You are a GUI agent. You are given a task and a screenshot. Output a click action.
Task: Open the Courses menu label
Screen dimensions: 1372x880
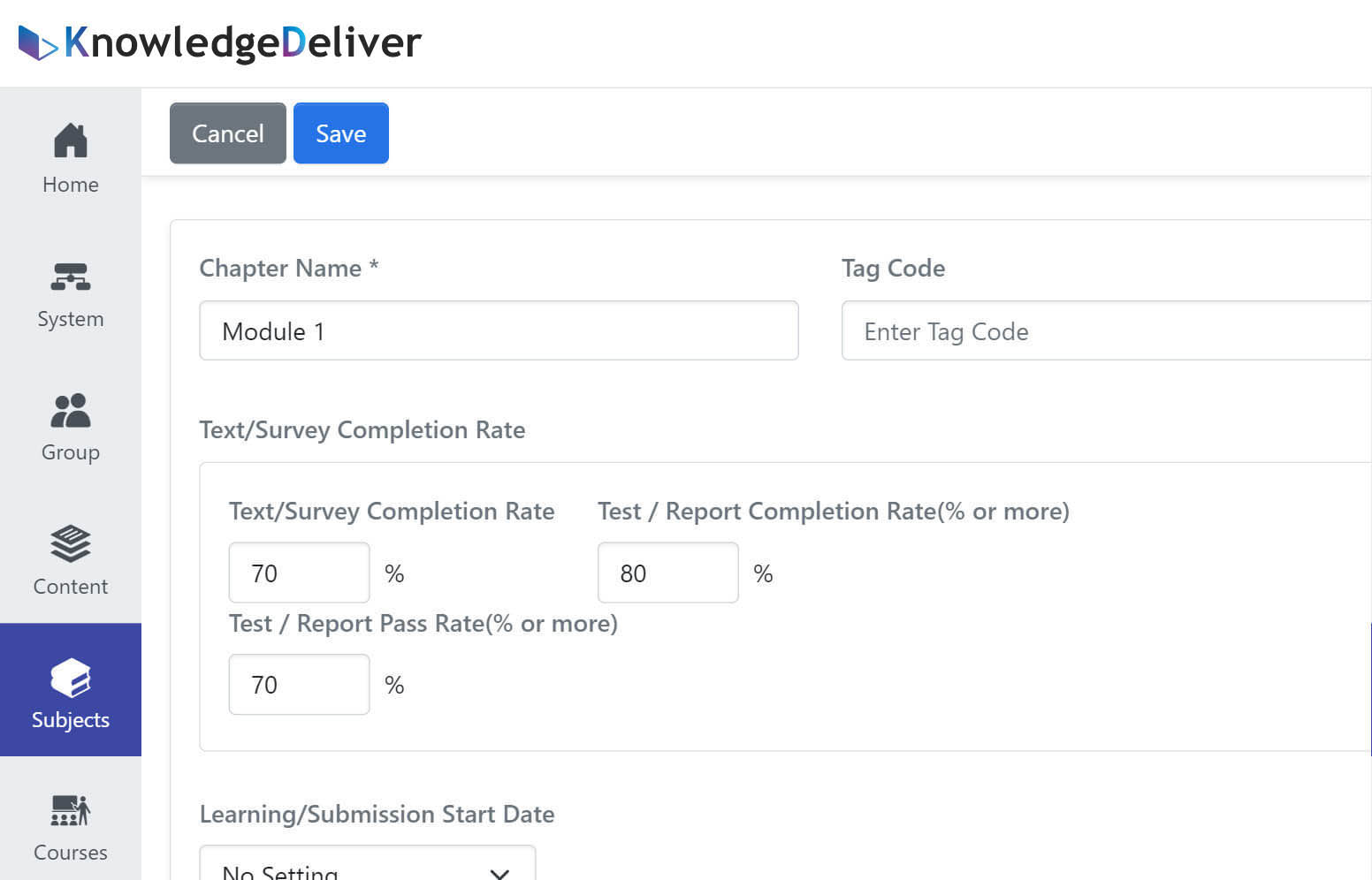71,853
